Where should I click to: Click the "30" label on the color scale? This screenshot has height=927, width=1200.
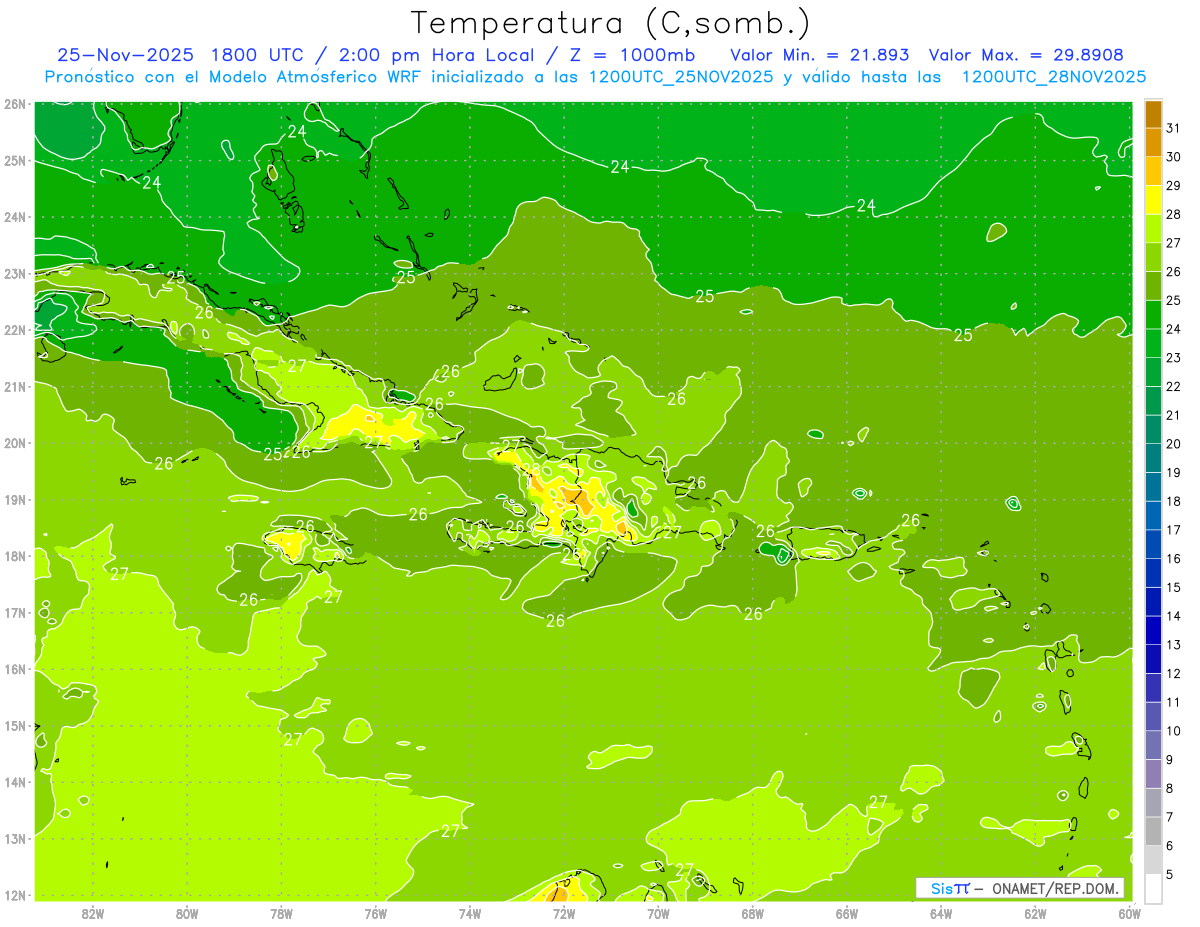tap(1173, 157)
